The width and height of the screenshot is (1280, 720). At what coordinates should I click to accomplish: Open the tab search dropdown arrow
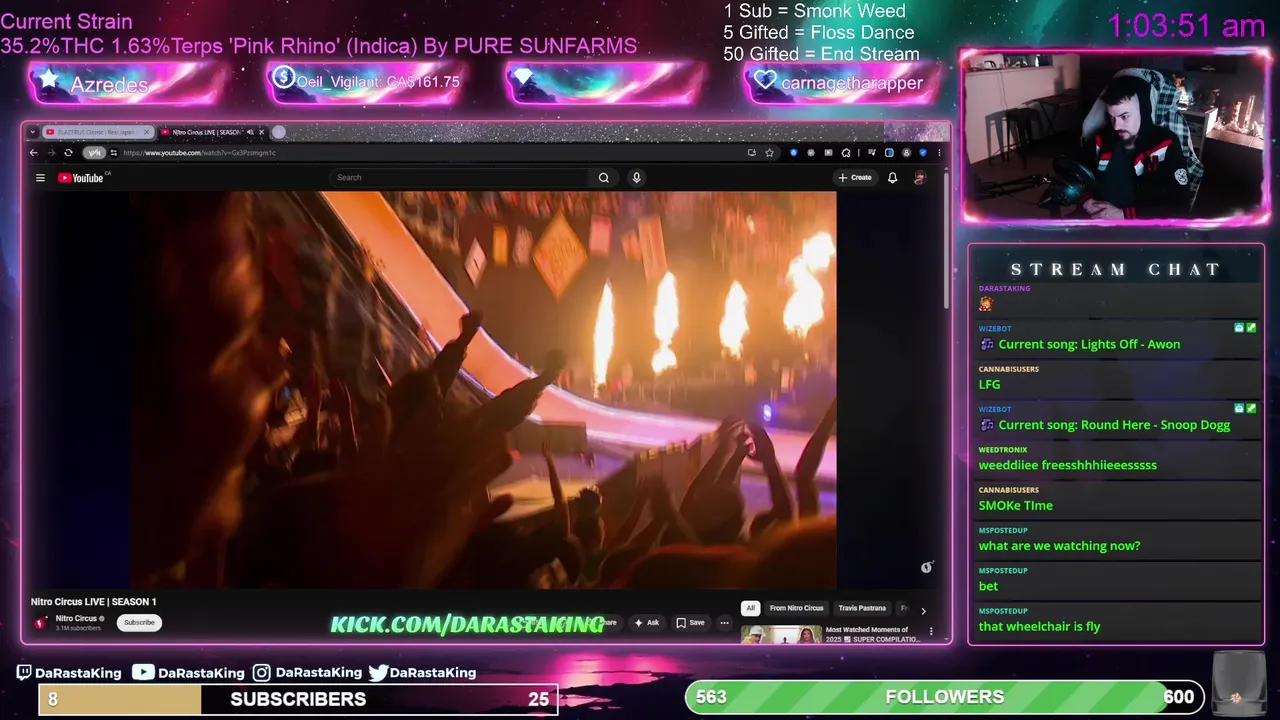click(32, 132)
